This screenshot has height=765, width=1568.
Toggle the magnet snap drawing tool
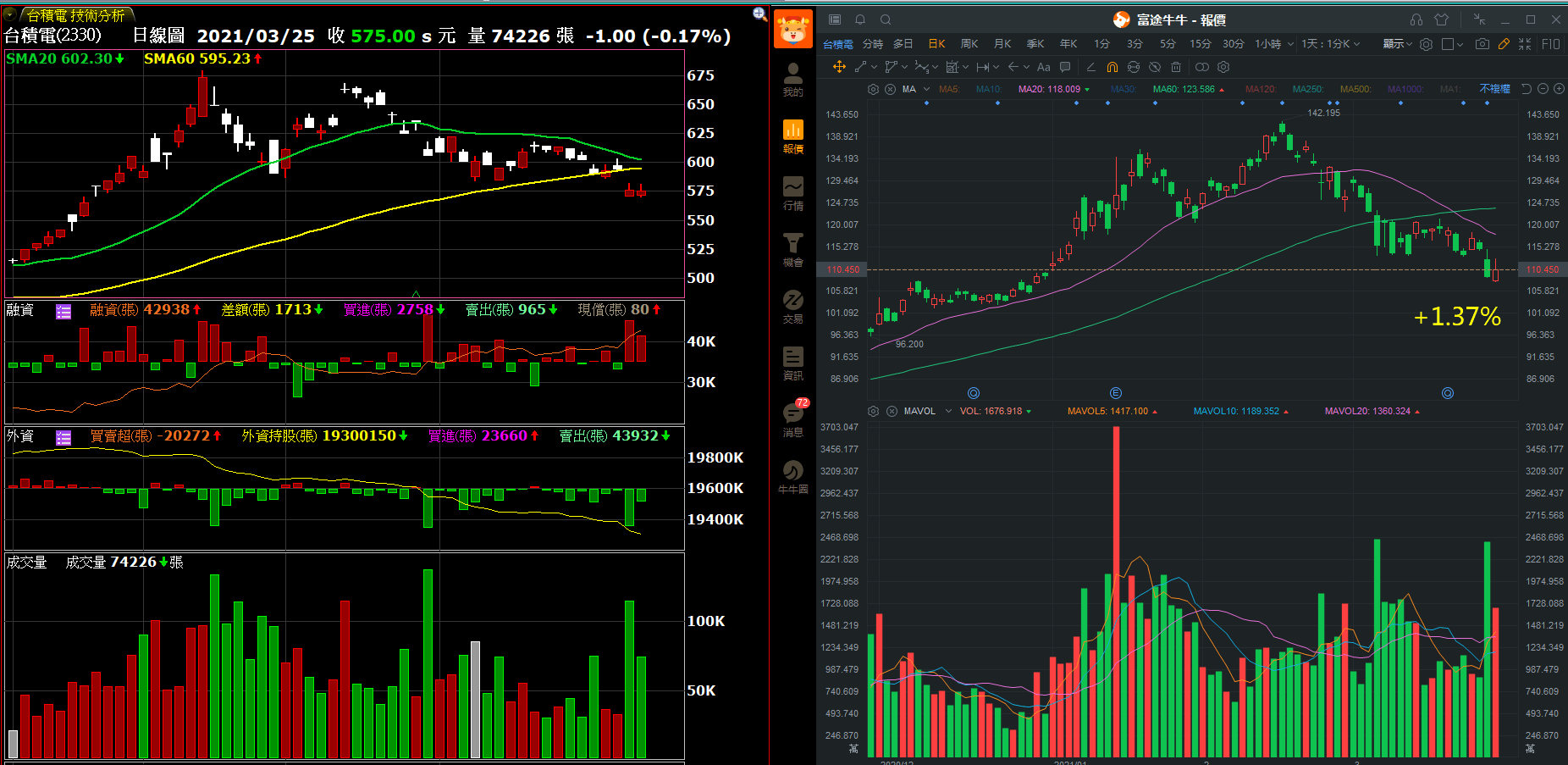point(1113,67)
